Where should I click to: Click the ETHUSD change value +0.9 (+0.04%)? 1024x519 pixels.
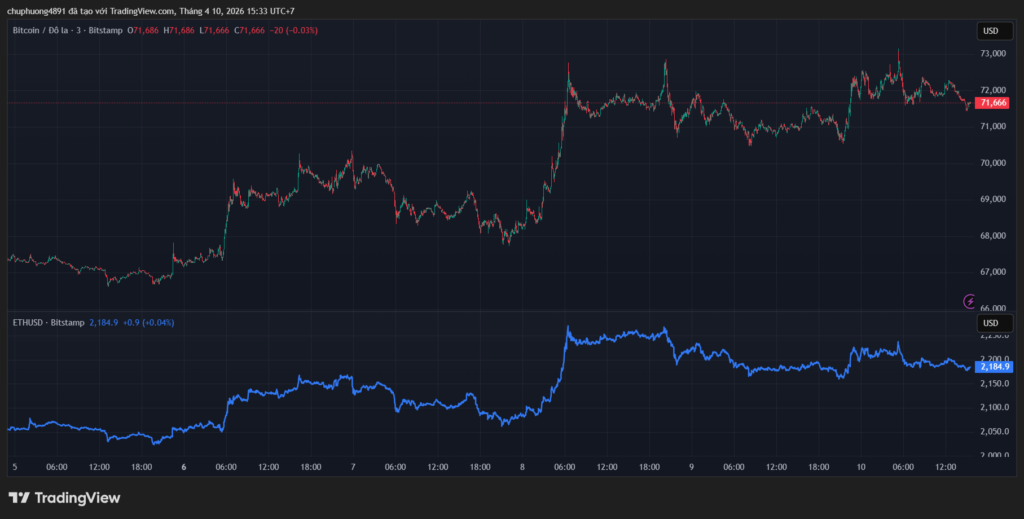(147, 323)
